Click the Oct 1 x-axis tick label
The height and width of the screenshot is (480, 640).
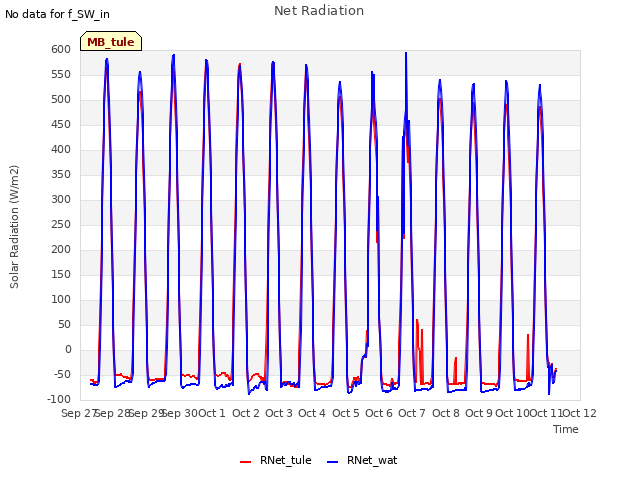click(212, 413)
